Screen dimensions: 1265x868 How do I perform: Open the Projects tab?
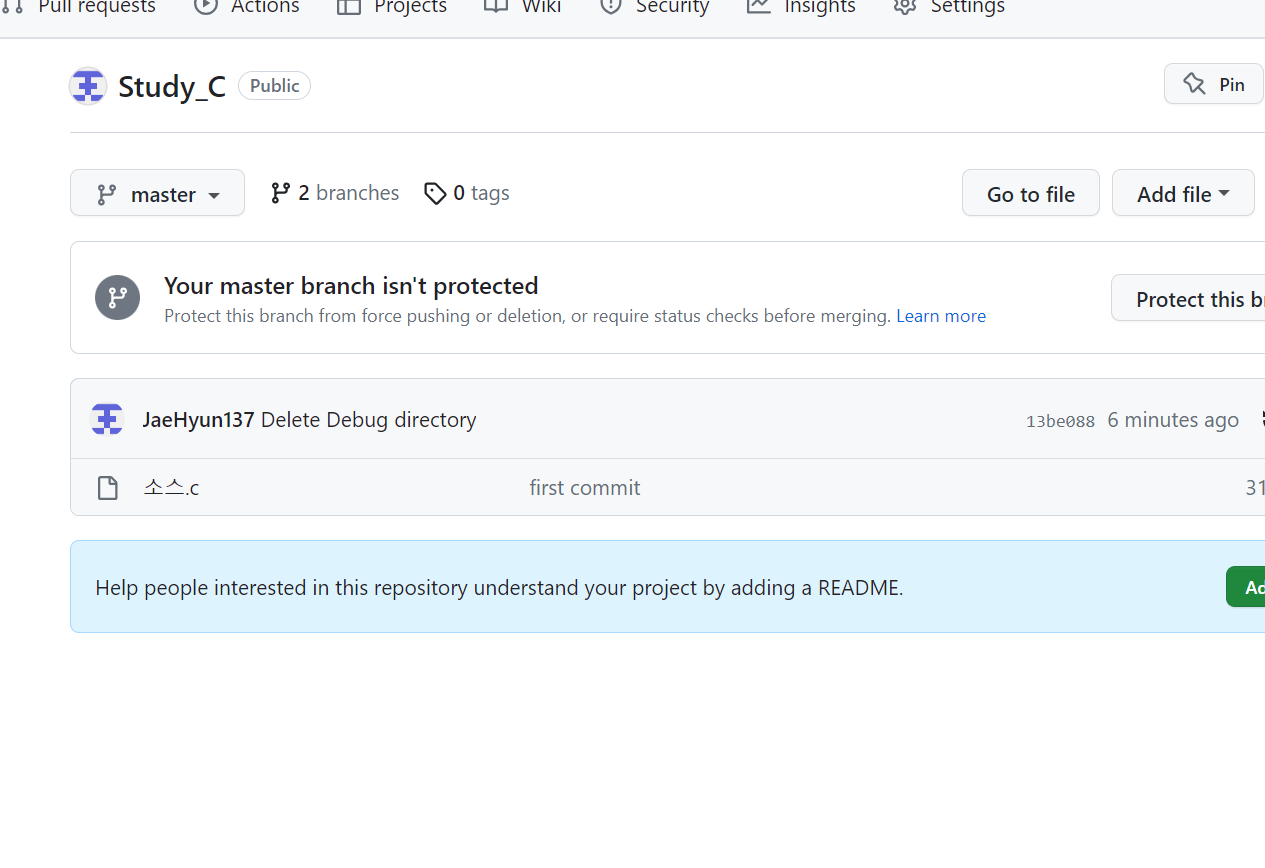[392, 8]
